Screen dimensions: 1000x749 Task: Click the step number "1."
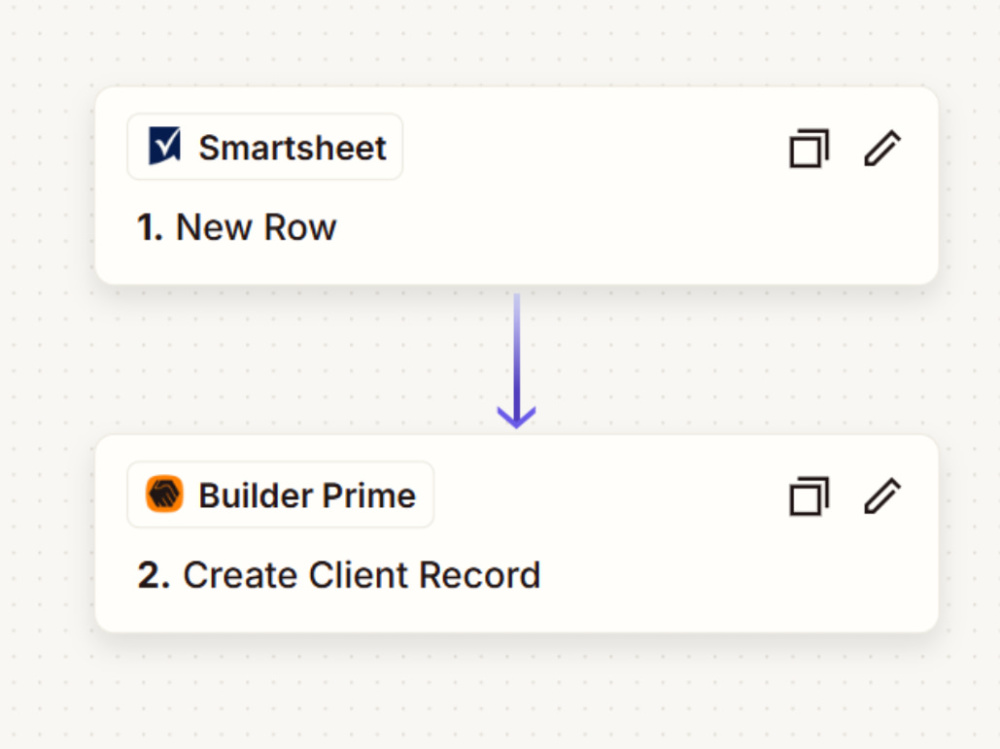pyautogui.click(x=151, y=228)
